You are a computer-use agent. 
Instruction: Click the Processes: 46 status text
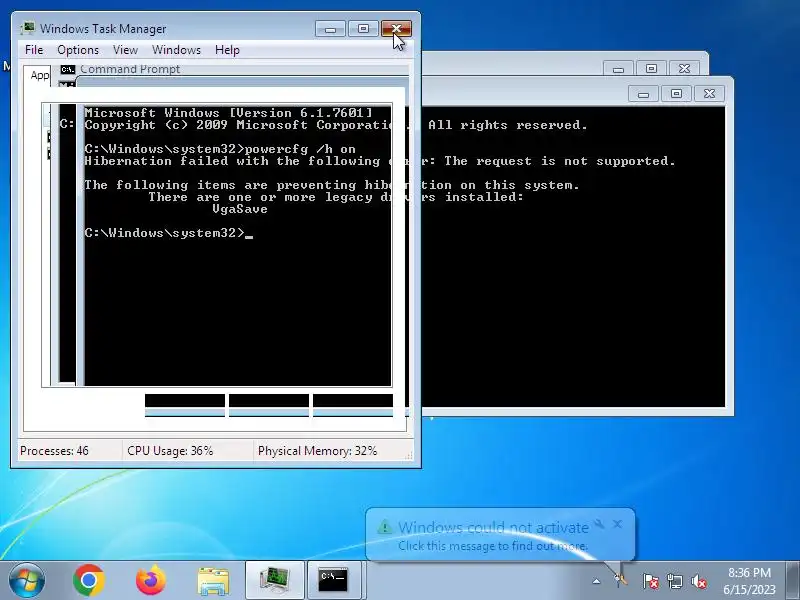tap(54, 451)
